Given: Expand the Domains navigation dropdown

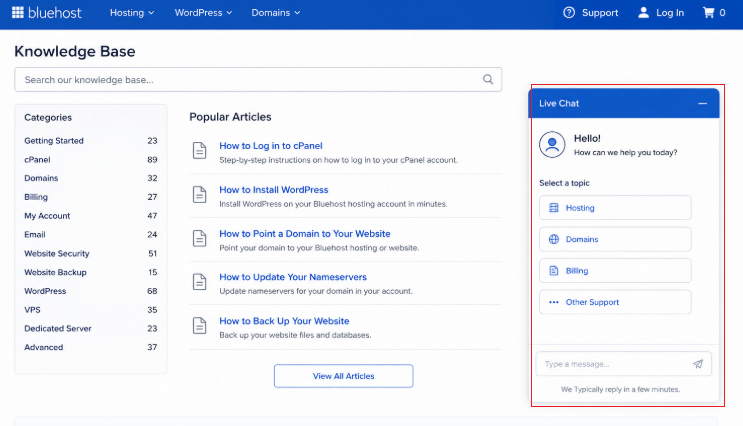Looking at the screenshot, I should (x=276, y=13).
